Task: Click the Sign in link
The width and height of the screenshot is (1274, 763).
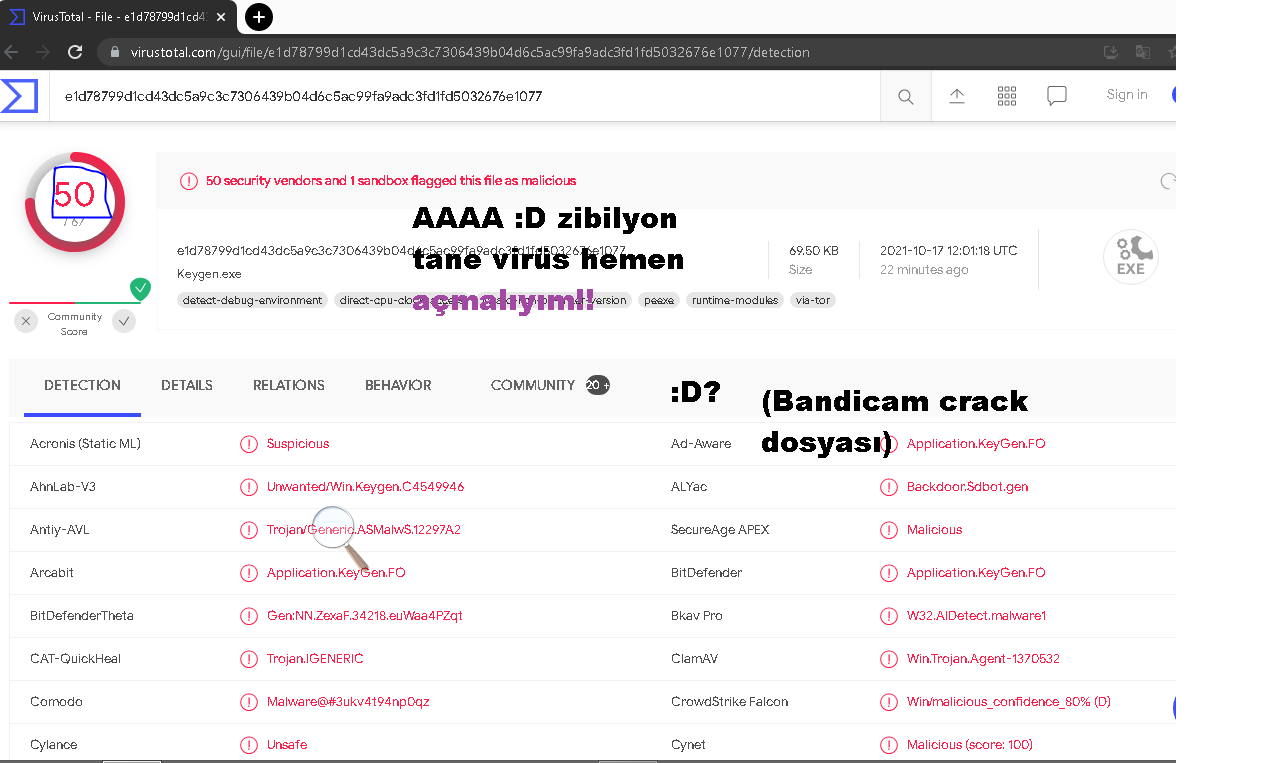Action: coord(1127,95)
